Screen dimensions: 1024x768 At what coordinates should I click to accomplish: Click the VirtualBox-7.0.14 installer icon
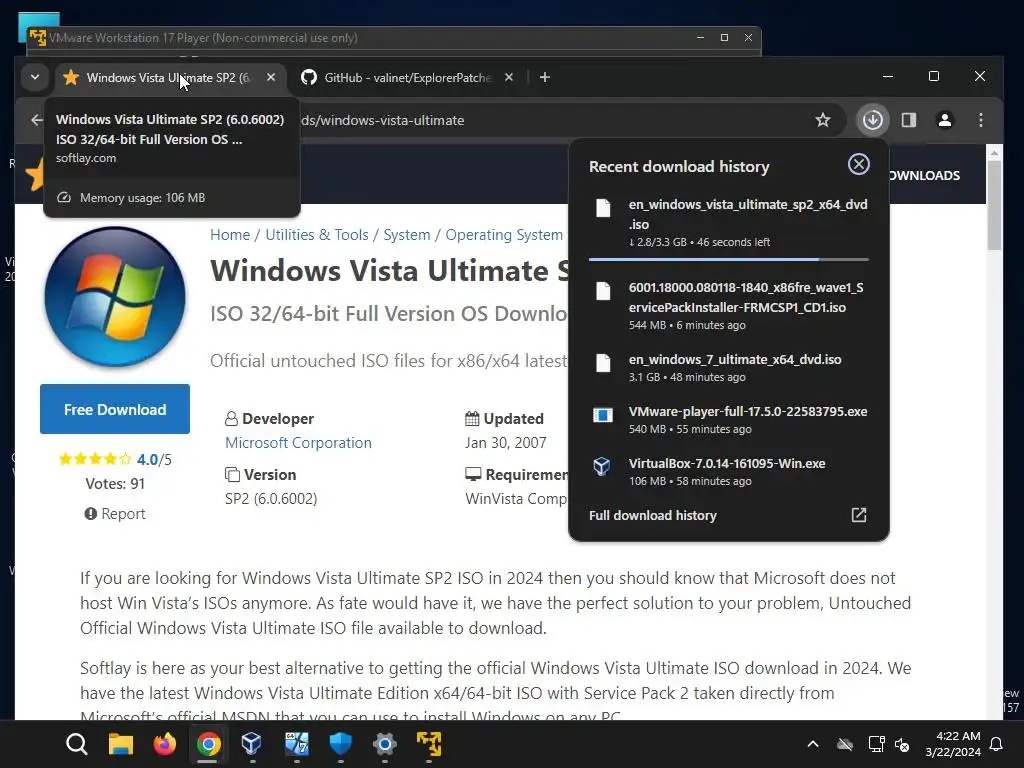(601, 466)
